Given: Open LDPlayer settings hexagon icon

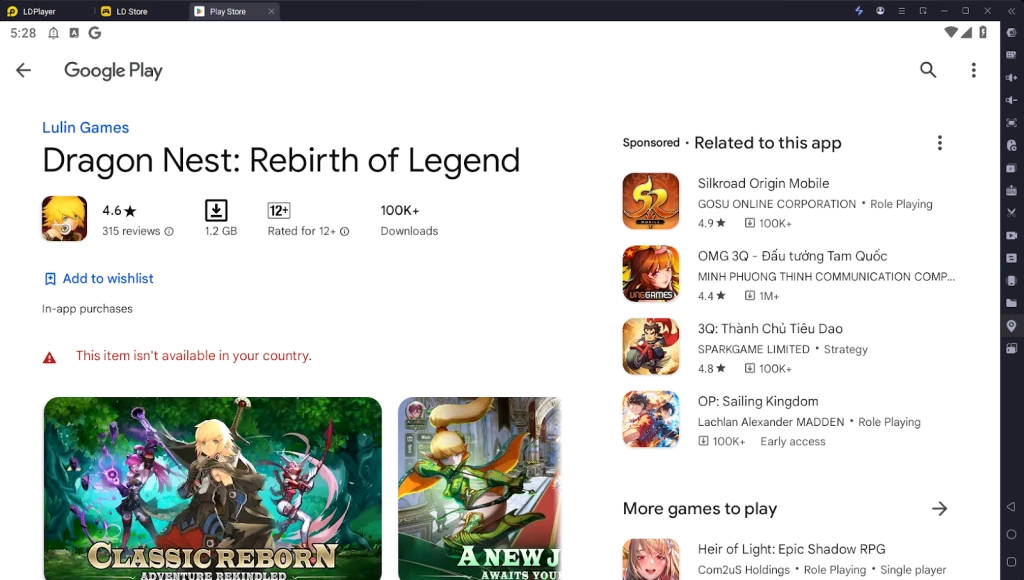Looking at the screenshot, I should click(1011, 33).
